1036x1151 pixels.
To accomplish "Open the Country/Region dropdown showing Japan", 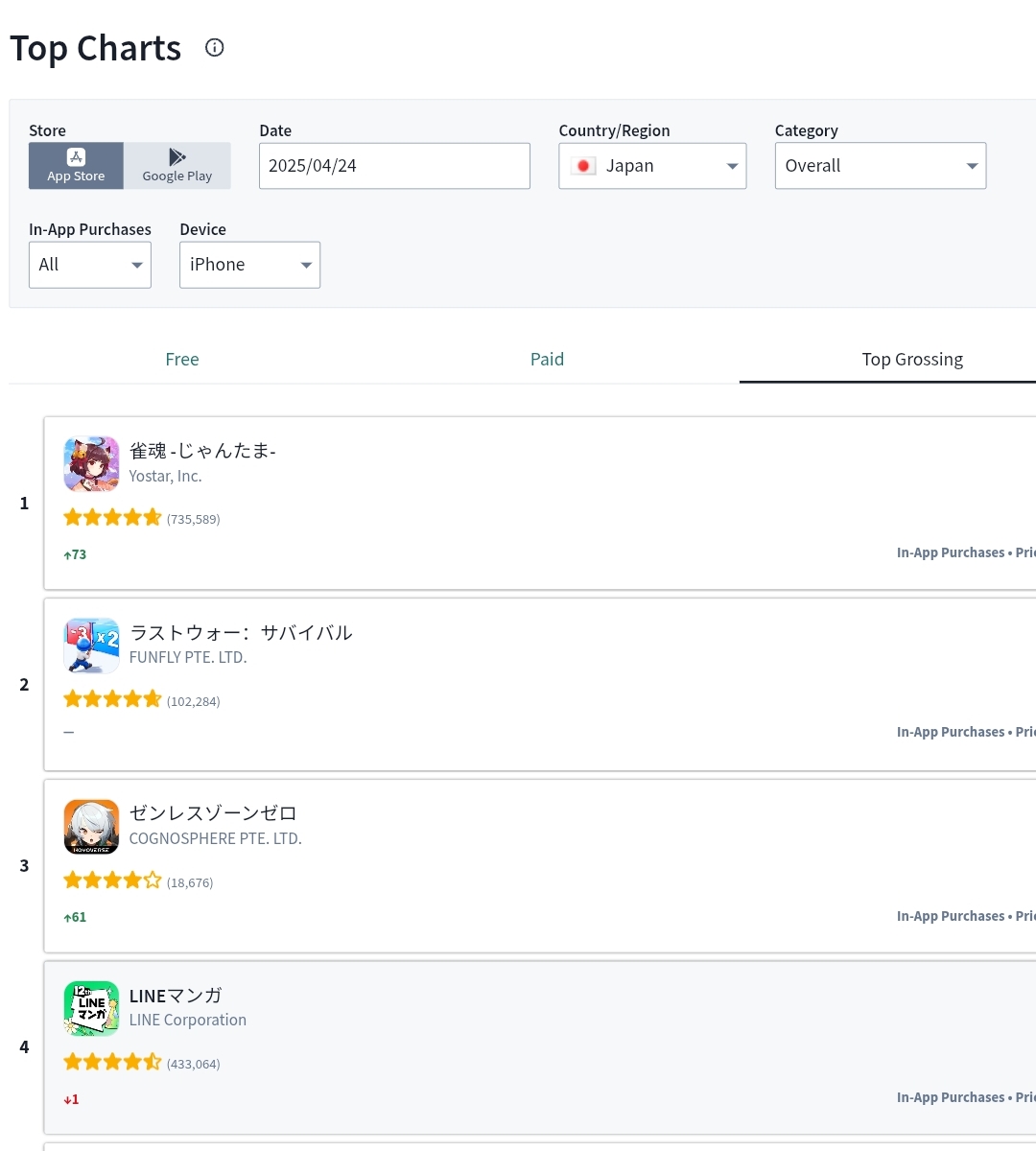I will 652,166.
